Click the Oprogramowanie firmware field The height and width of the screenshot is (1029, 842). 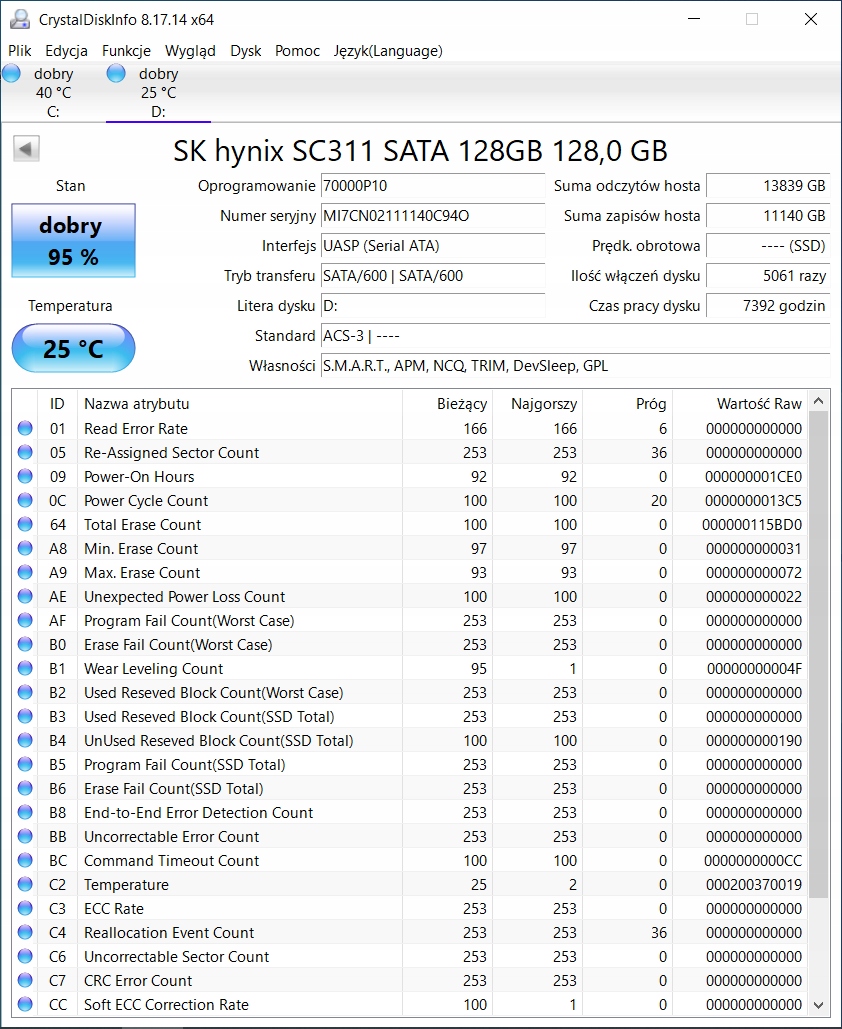pos(432,186)
